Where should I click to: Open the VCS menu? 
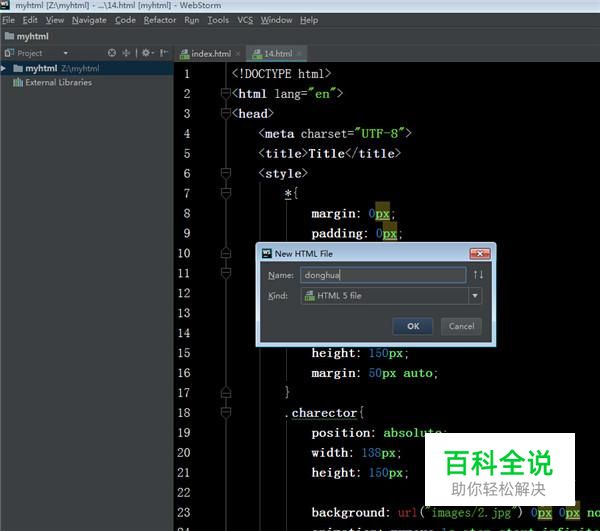(x=245, y=20)
